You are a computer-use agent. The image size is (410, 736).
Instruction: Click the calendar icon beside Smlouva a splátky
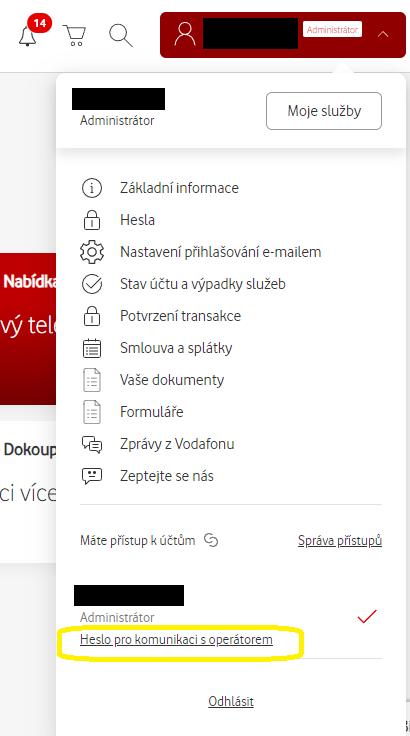[92, 348]
